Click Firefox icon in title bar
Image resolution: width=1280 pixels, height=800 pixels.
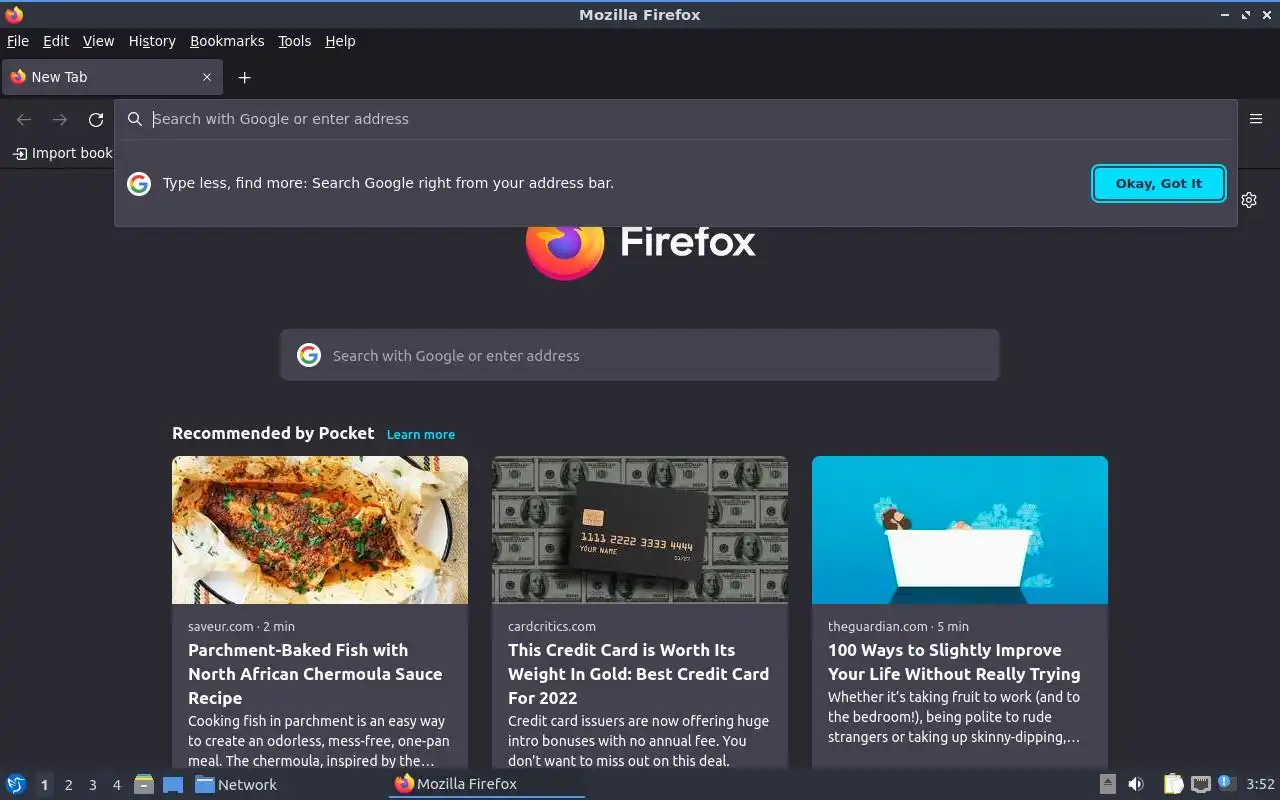point(14,14)
